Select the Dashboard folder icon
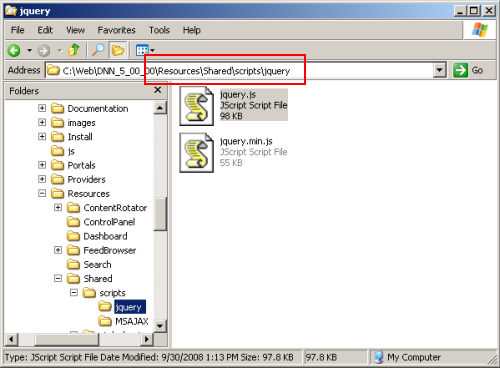This screenshot has width=500, height=368. point(73,236)
